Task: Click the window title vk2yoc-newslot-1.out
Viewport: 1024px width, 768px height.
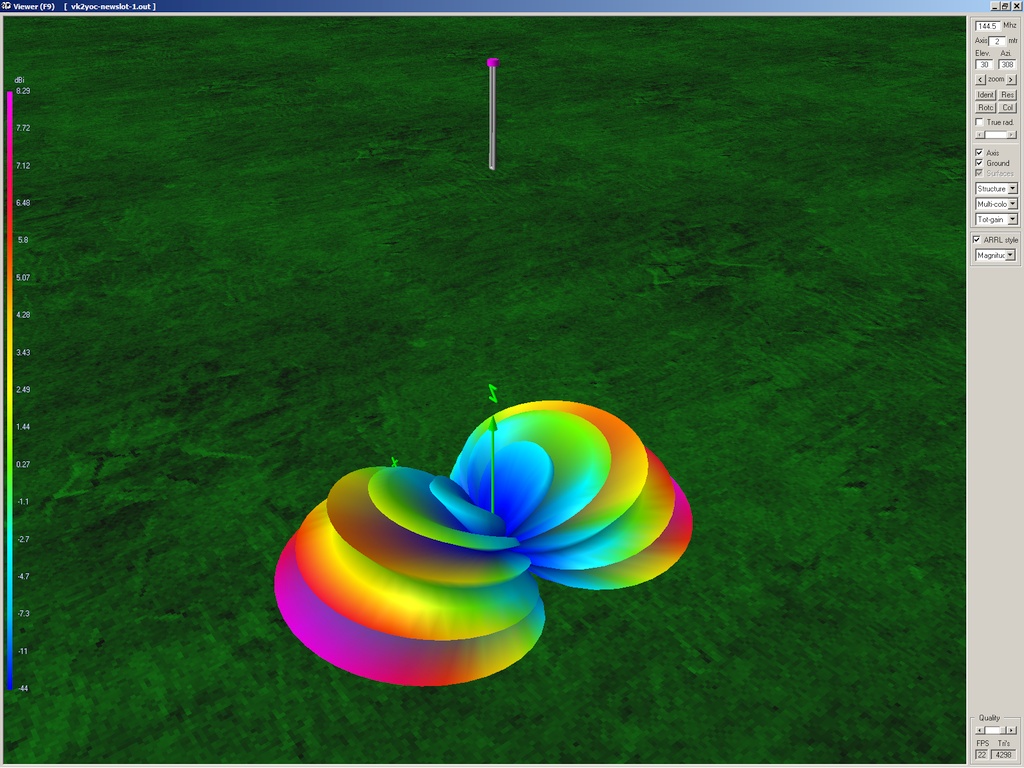Action: tap(110, 6)
